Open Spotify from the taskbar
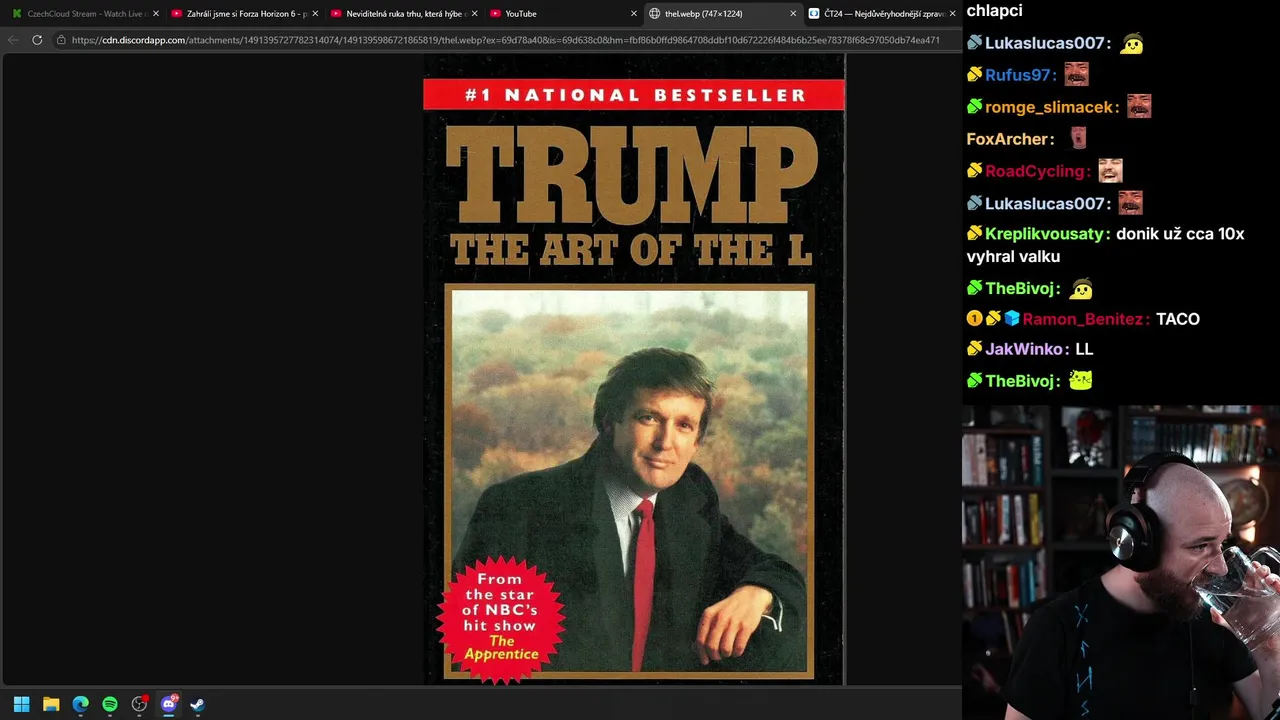 coord(110,704)
